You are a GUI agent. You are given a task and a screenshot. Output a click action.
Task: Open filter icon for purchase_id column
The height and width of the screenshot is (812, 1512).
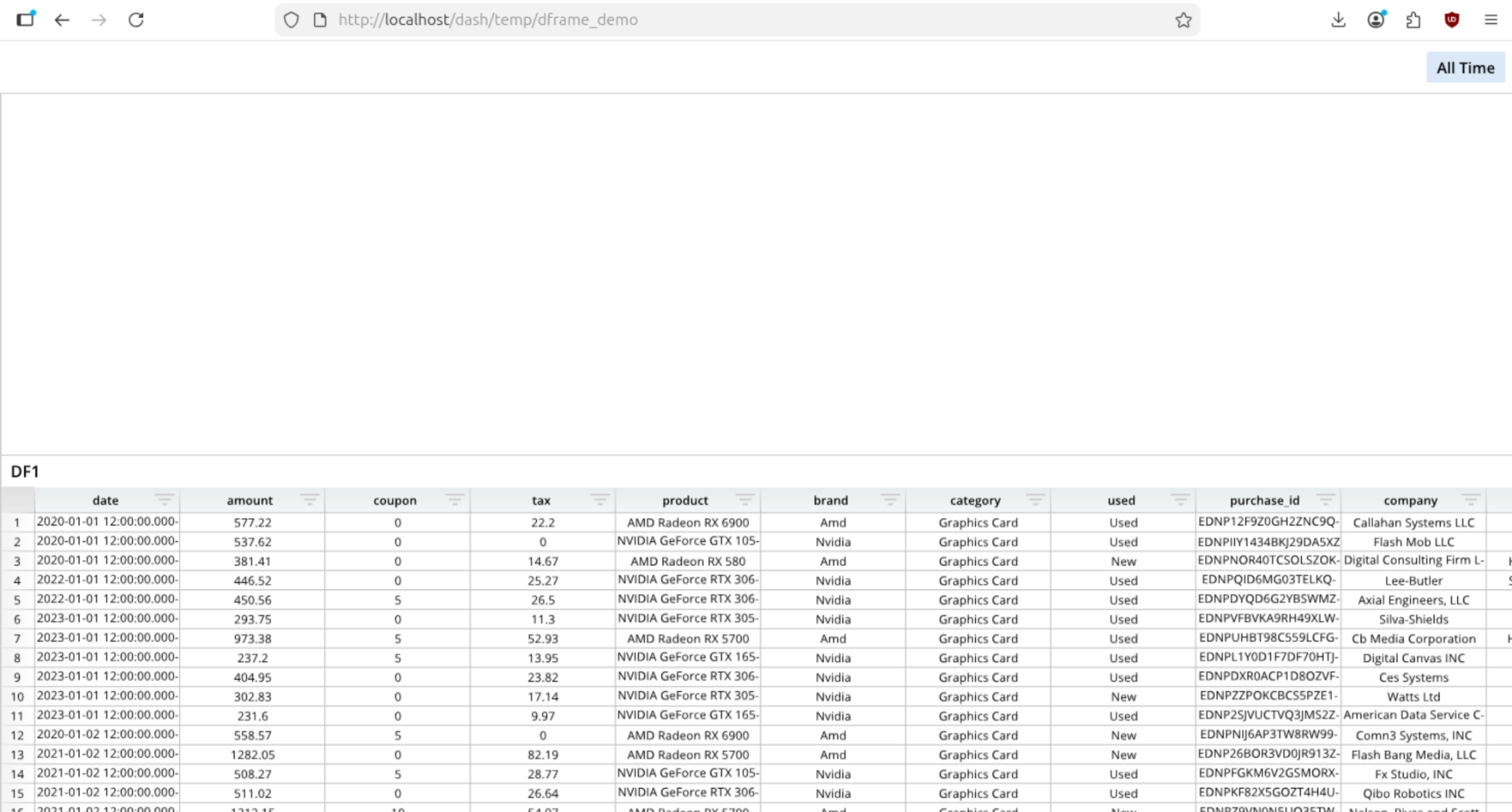(x=1326, y=500)
